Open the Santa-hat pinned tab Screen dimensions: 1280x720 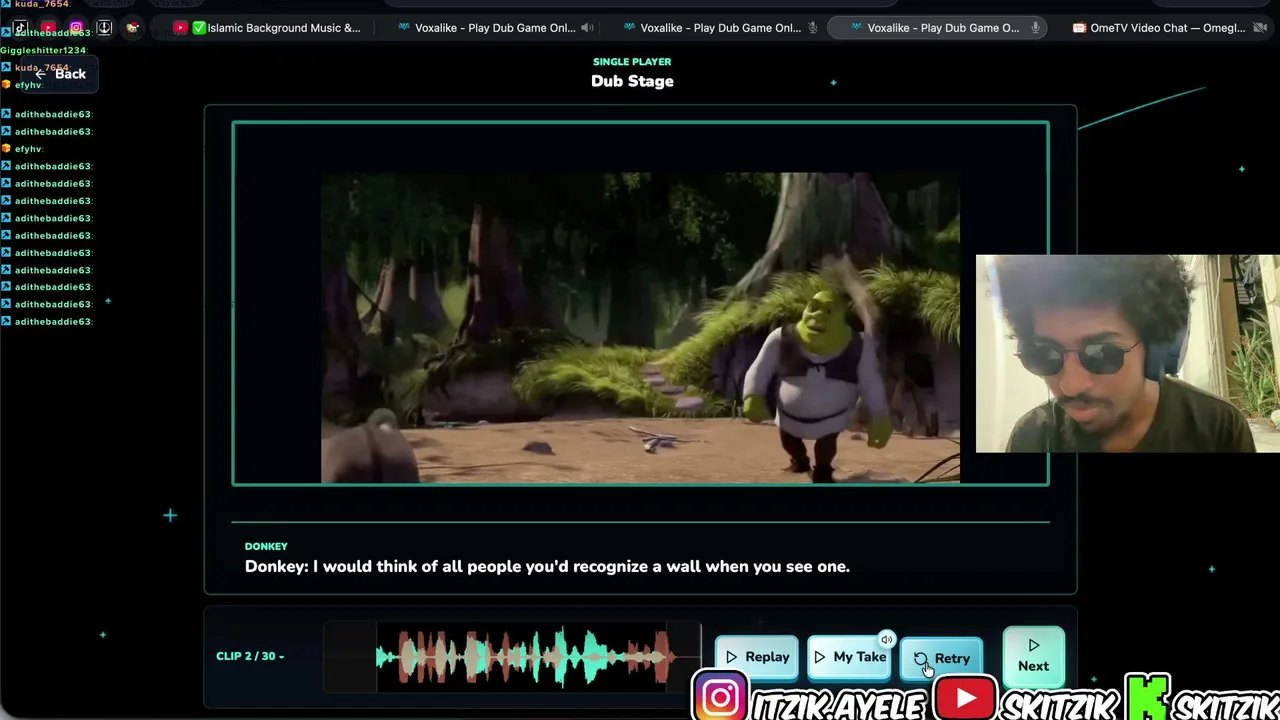click(x=132, y=28)
